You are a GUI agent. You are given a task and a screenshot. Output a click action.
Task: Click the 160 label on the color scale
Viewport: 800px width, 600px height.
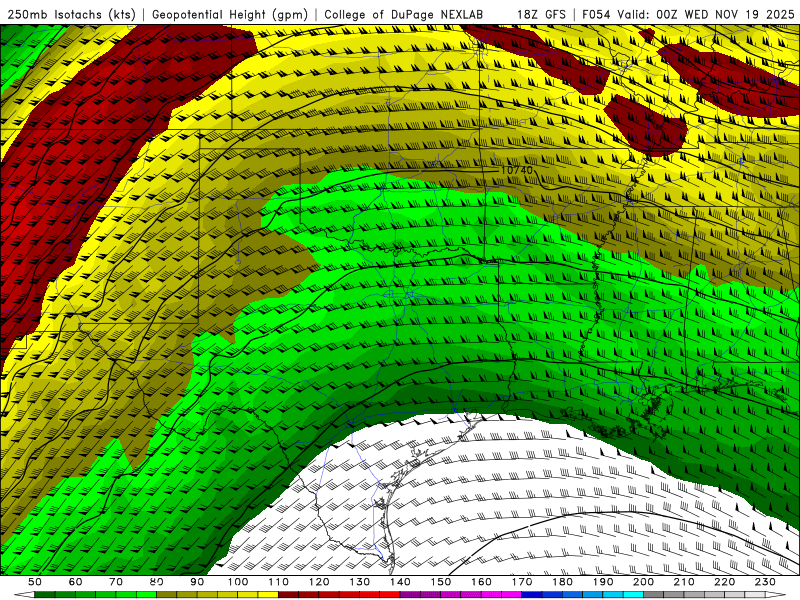click(x=481, y=582)
